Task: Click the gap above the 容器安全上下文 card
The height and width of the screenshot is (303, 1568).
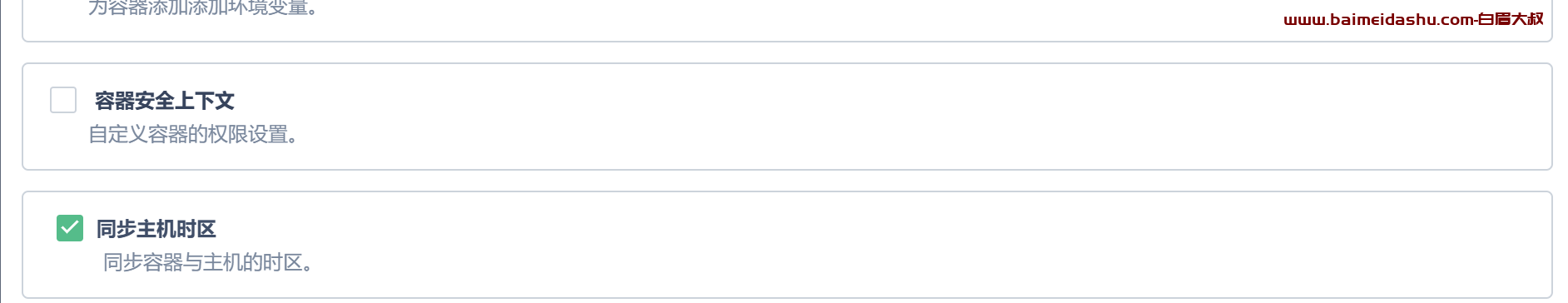Action: [786, 52]
